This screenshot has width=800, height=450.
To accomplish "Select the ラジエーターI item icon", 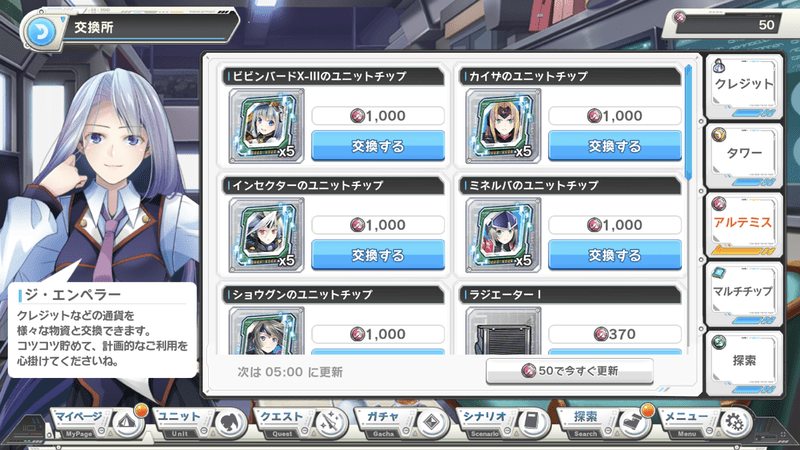I will [503, 331].
